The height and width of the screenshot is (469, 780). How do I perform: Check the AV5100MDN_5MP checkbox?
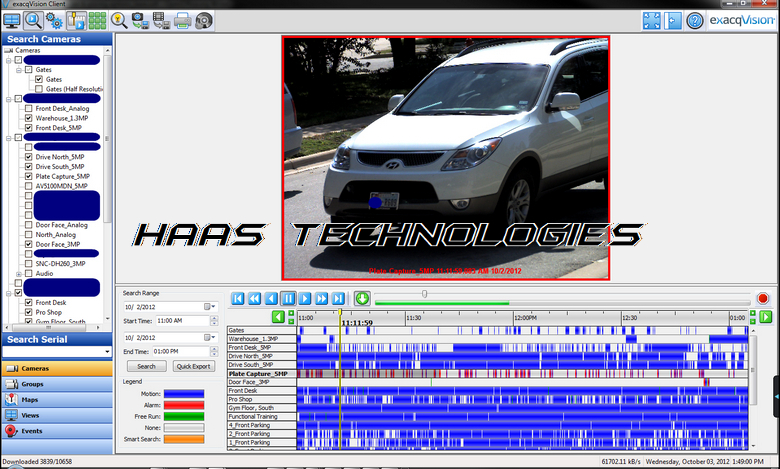coord(29,186)
